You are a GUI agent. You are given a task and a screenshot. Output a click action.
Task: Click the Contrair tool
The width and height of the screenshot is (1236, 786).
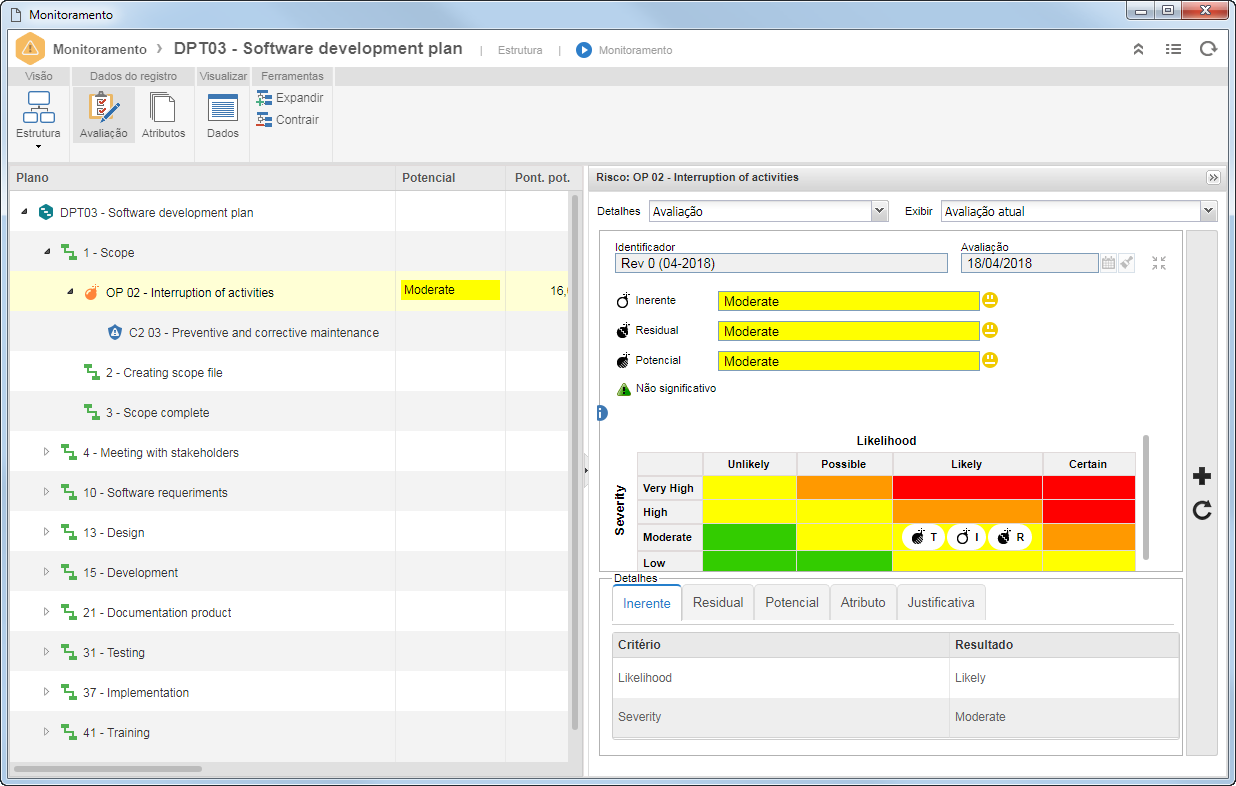[x=288, y=120]
